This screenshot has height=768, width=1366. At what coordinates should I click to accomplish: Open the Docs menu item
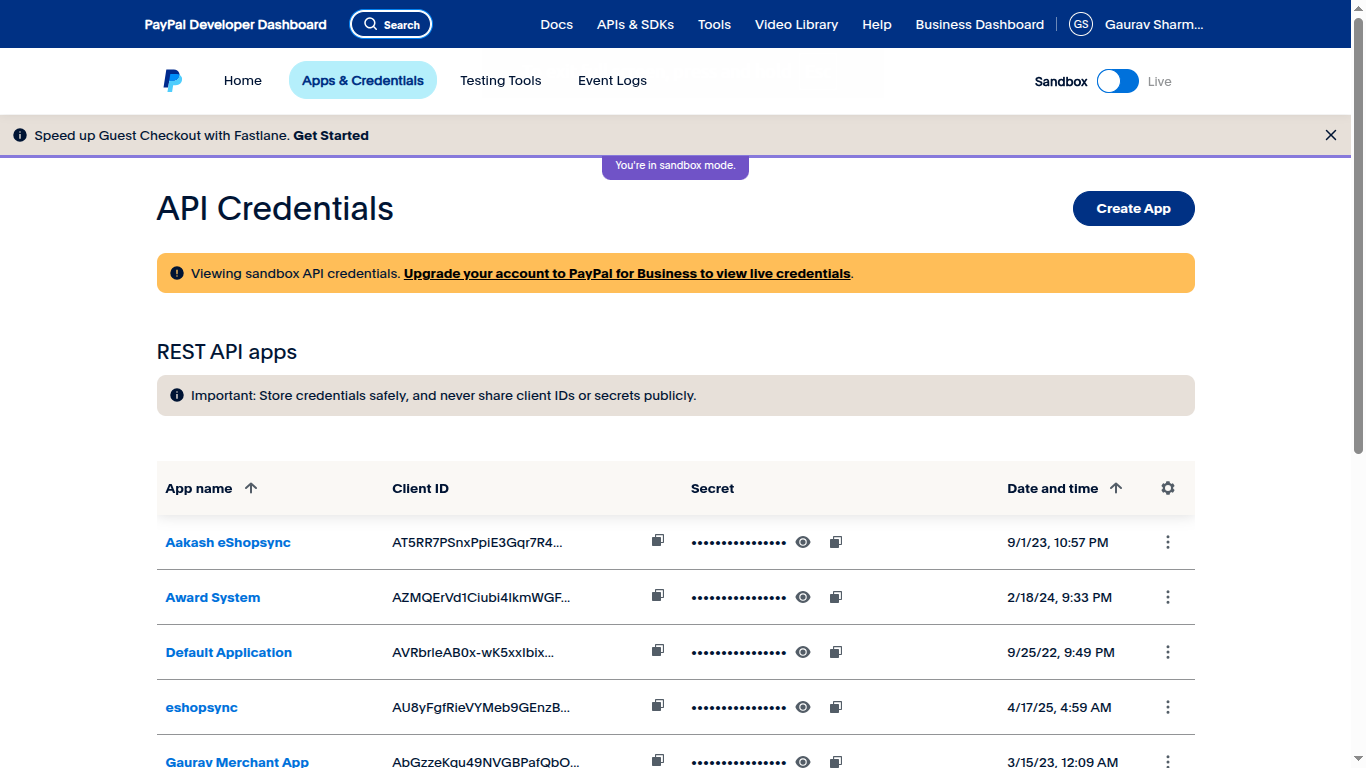556,24
